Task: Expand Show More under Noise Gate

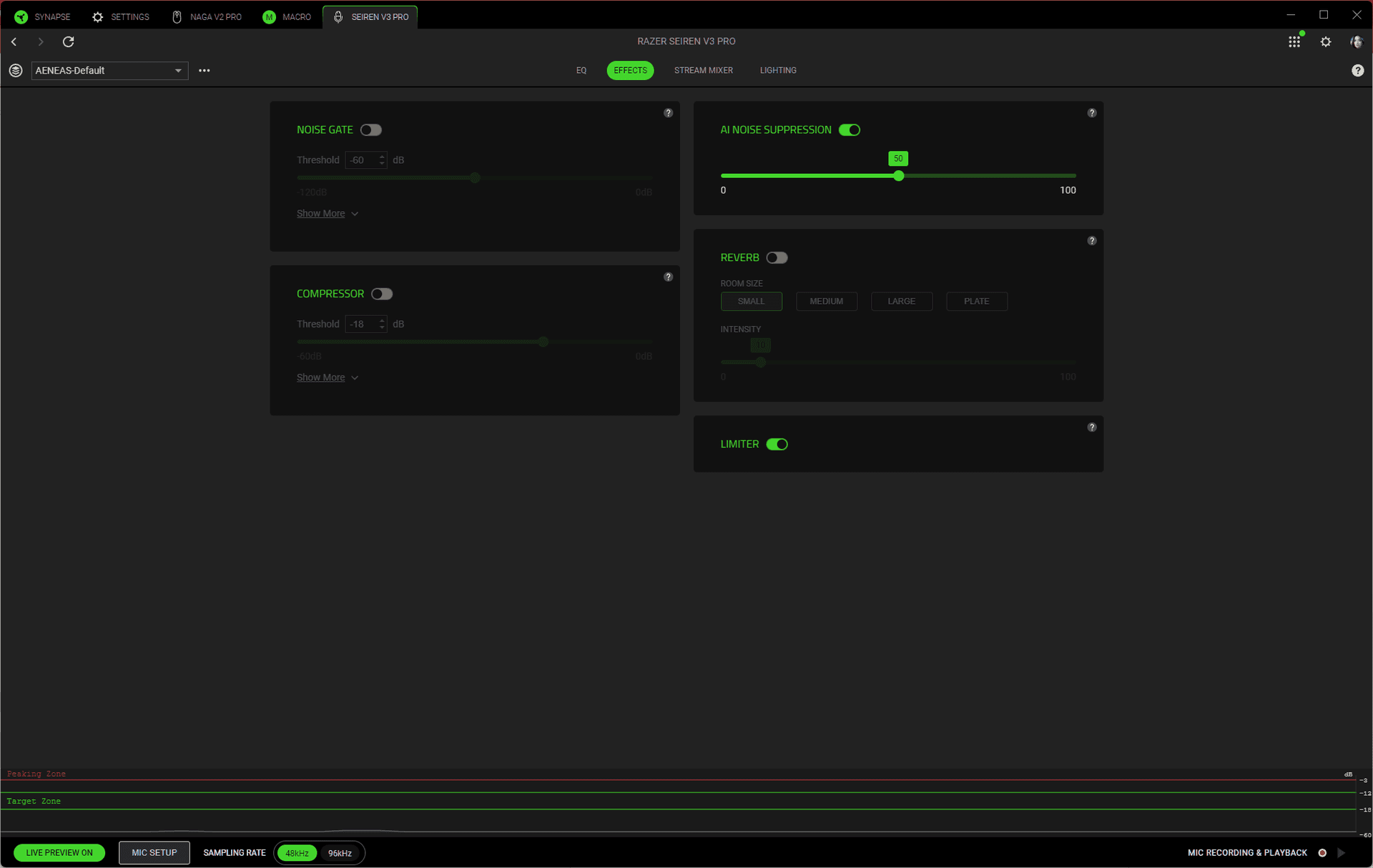Action: (x=328, y=214)
